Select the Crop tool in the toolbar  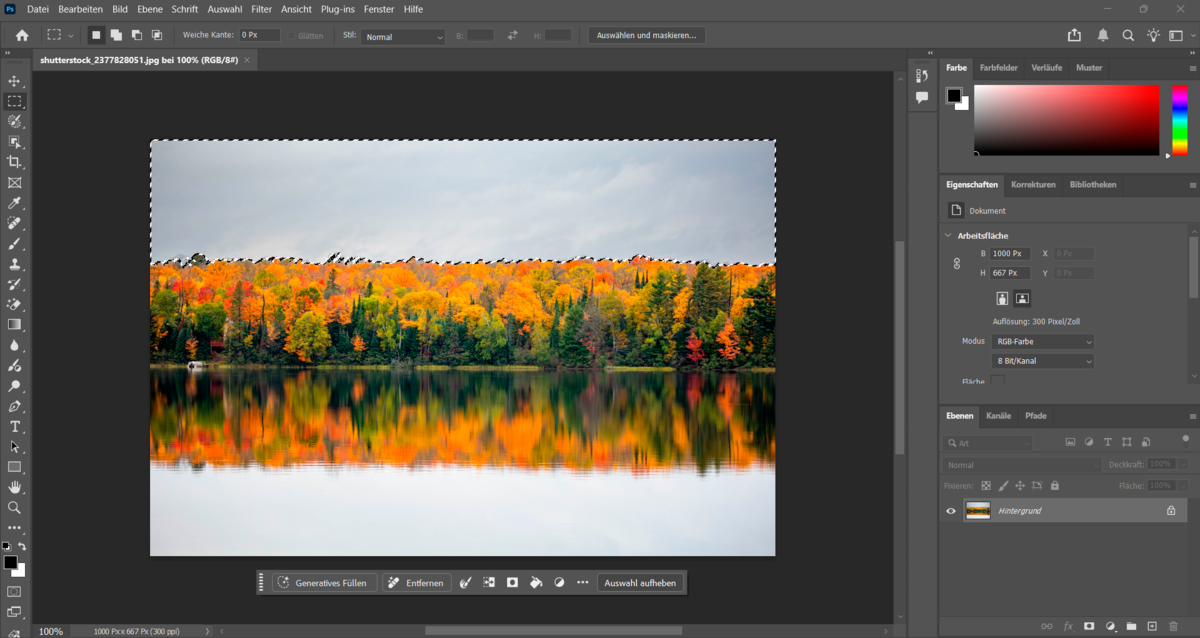click(x=15, y=162)
